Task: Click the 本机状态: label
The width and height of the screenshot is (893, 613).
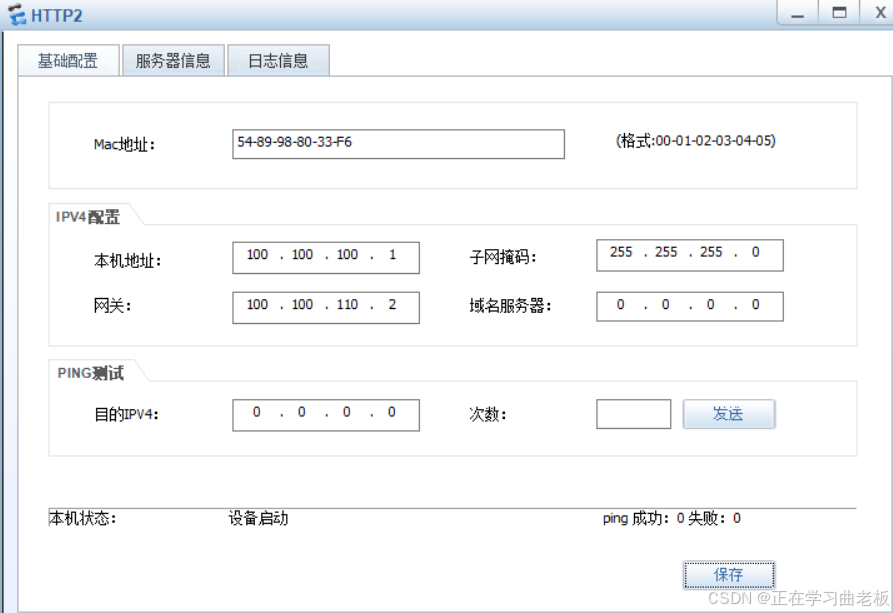Action: pos(83,518)
